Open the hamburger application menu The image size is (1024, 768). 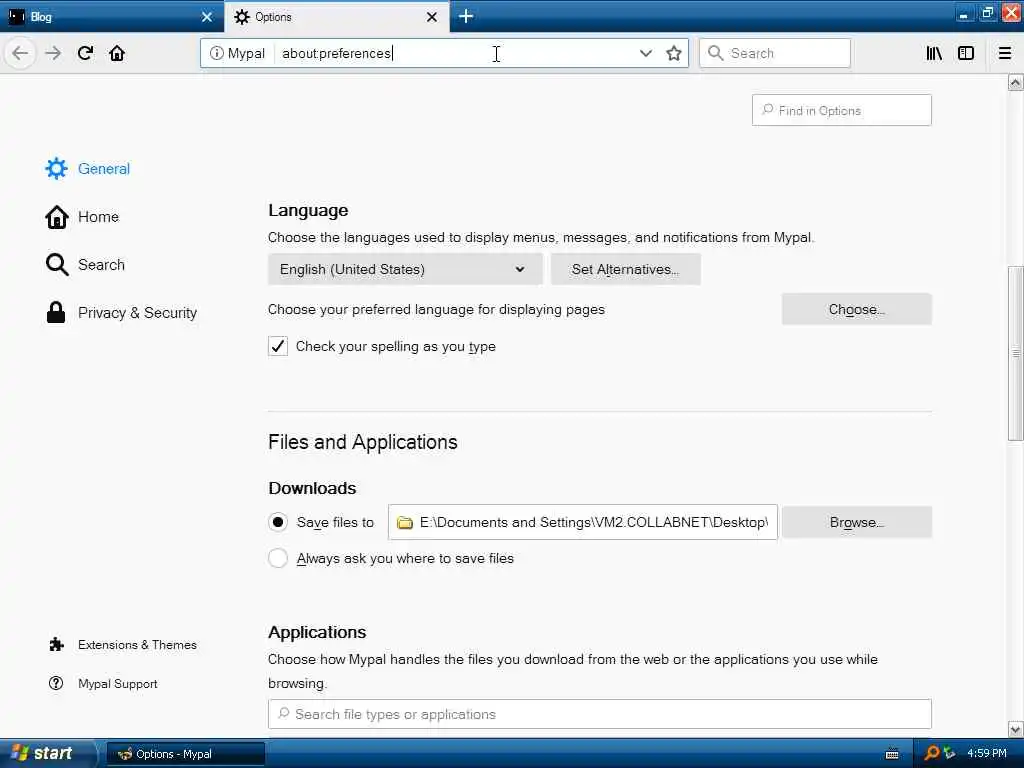click(1004, 53)
